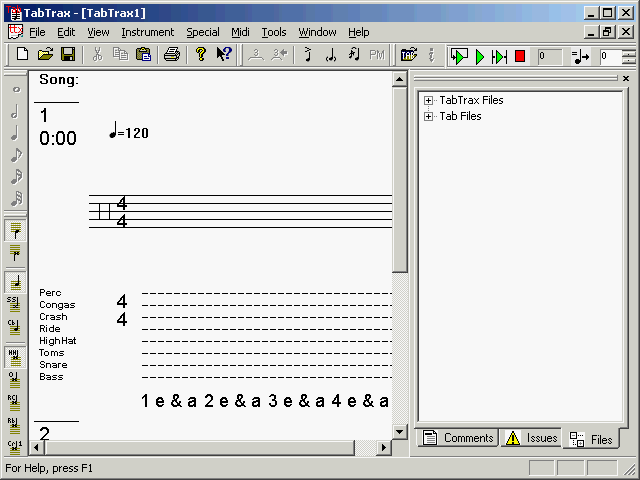The height and width of the screenshot is (480, 640).
Task: Open a file using the folder icon
Action: 45,54
